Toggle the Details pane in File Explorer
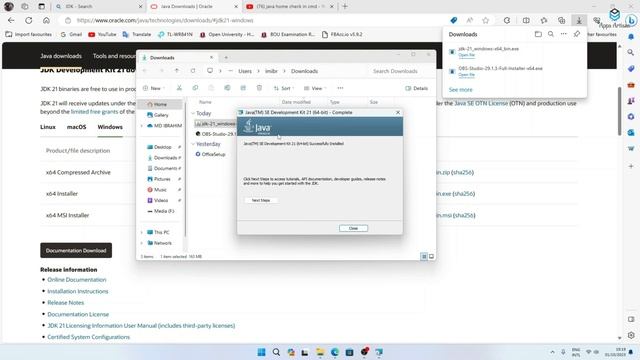The image size is (640, 360). pos(416,88)
